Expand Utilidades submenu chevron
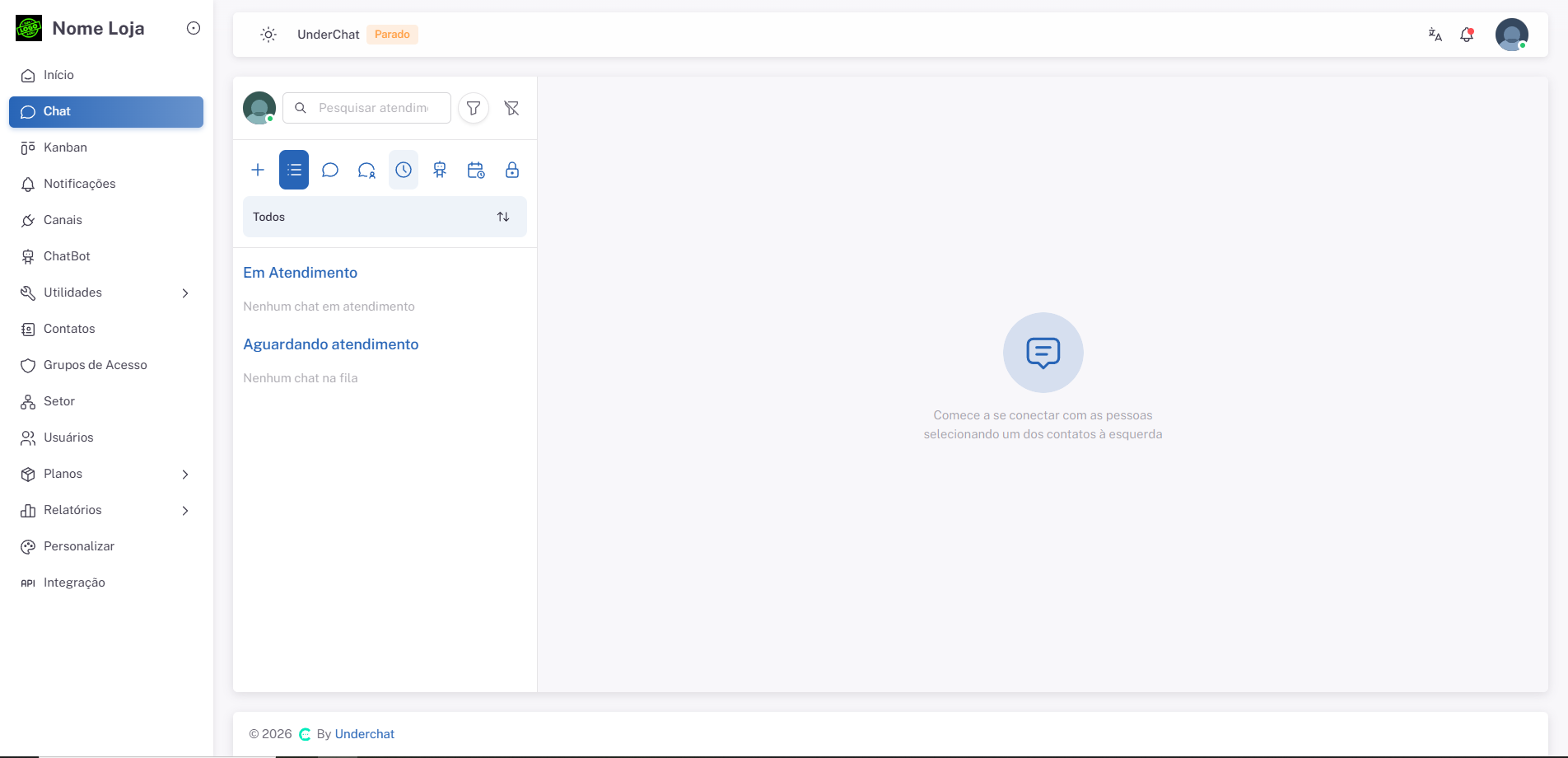This screenshot has width=1568, height=758. [x=185, y=293]
